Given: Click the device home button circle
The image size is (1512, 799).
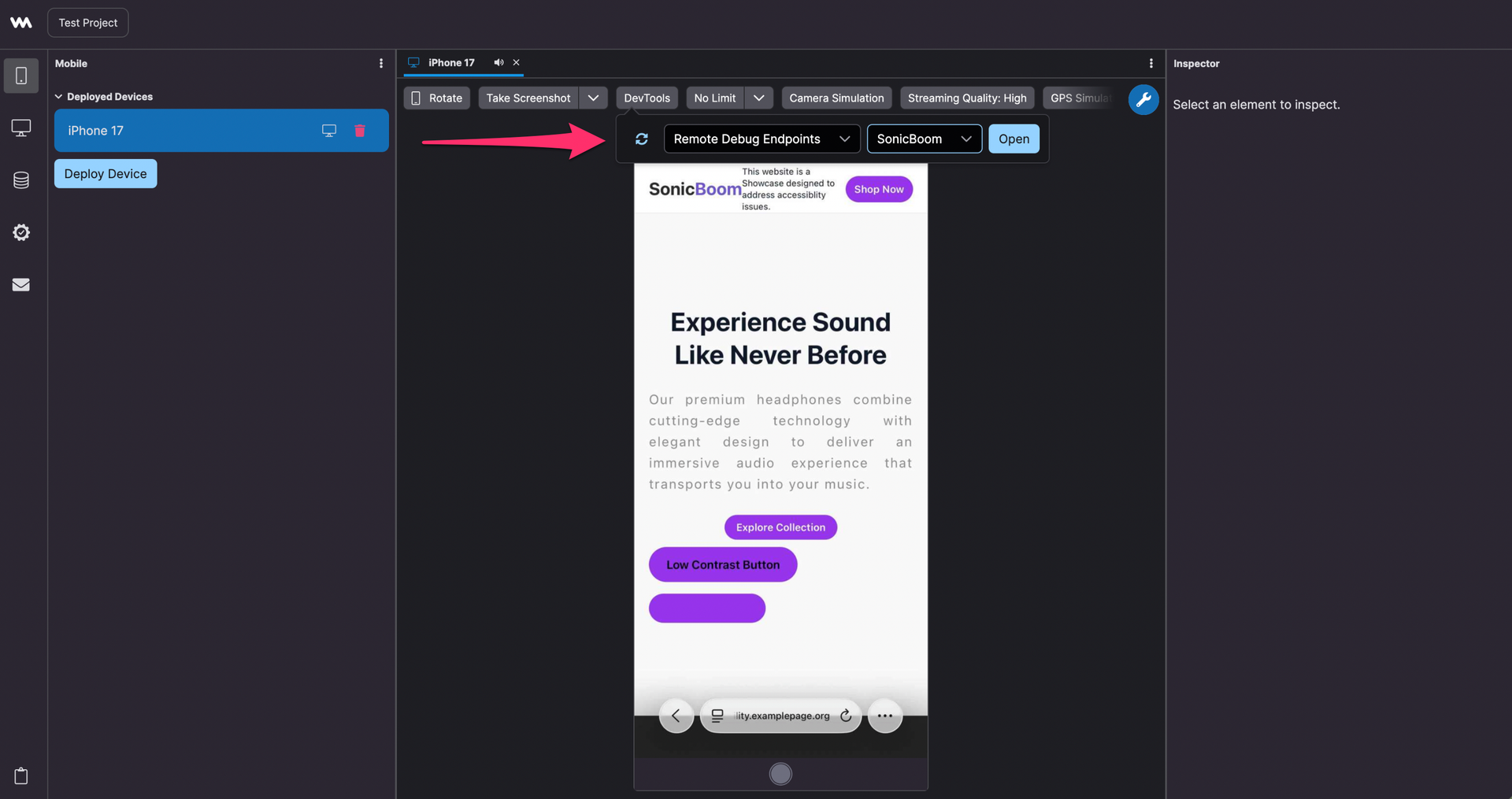Looking at the screenshot, I should [780, 774].
